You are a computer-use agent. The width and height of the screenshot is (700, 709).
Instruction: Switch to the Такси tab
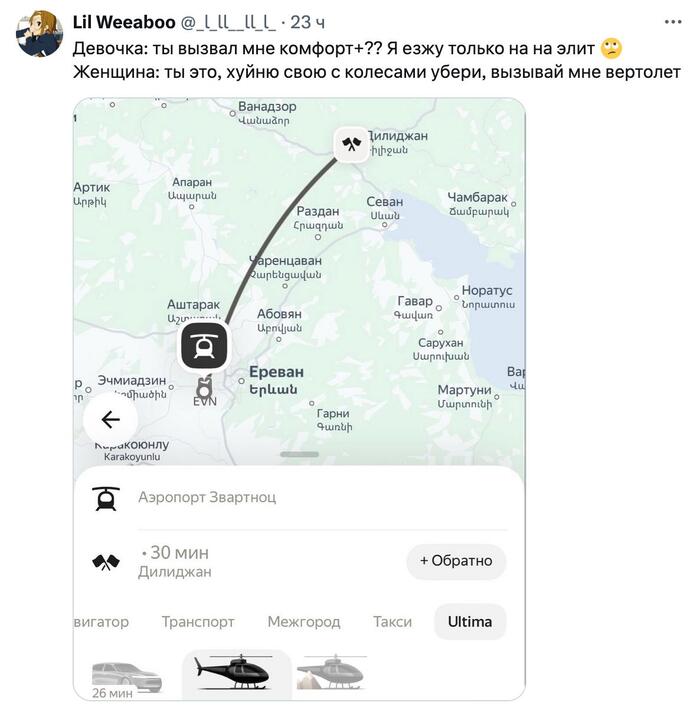point(392,622)
